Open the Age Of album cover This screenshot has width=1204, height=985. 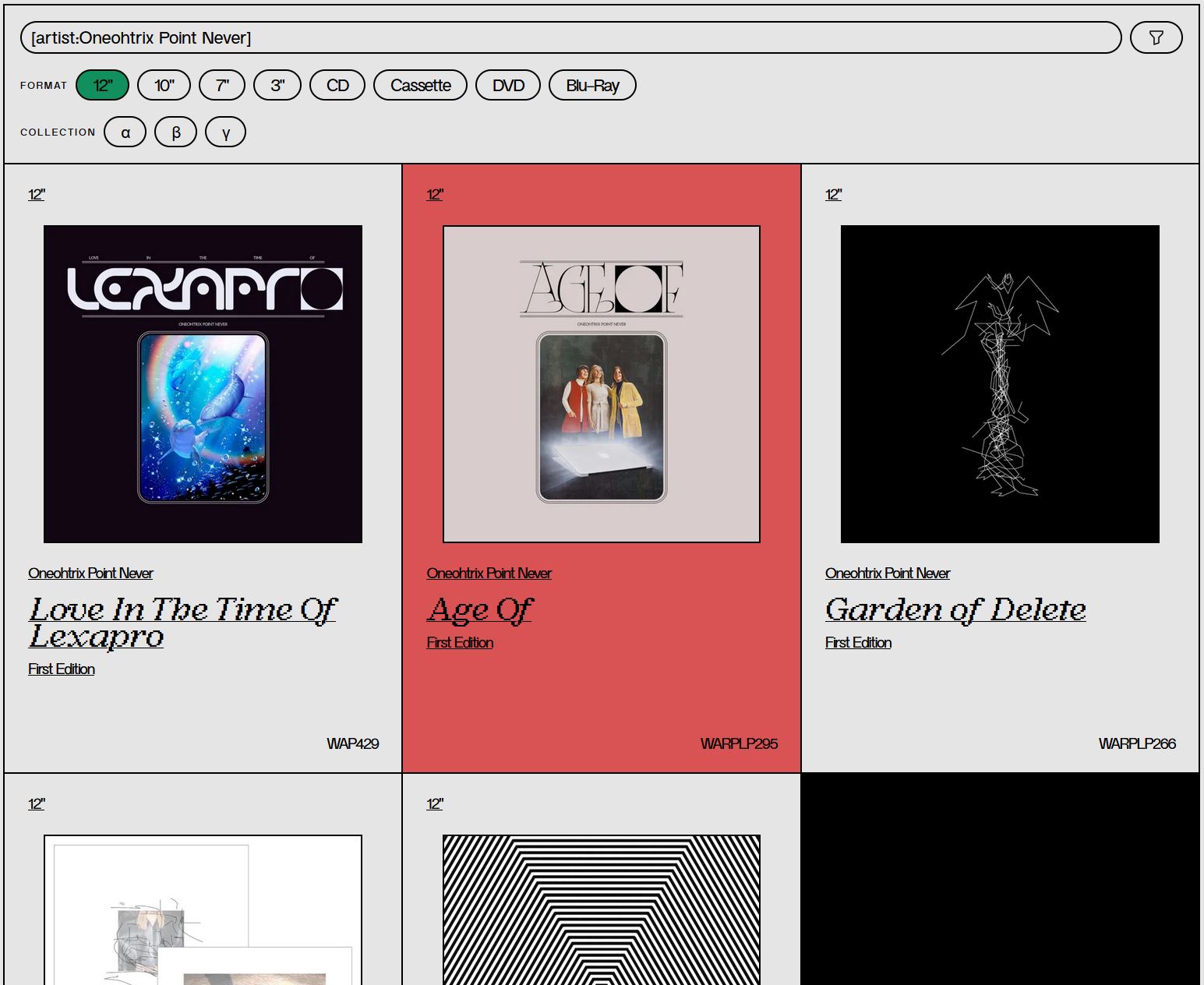601,384
